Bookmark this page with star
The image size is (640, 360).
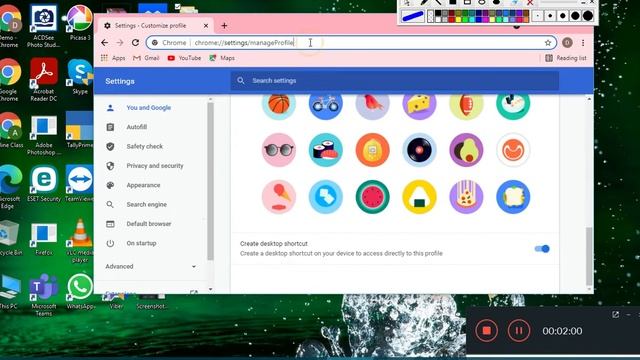point(548,42)
